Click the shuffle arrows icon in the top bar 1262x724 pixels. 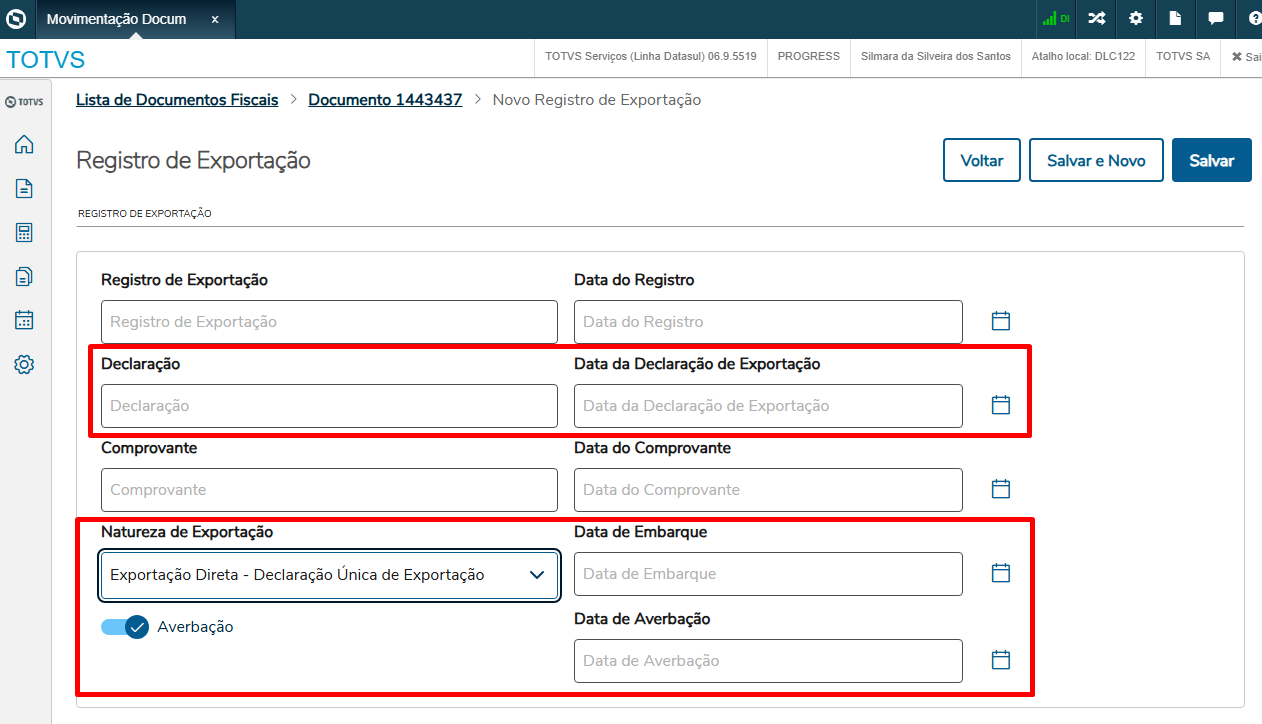click(x=1097, y=18)
